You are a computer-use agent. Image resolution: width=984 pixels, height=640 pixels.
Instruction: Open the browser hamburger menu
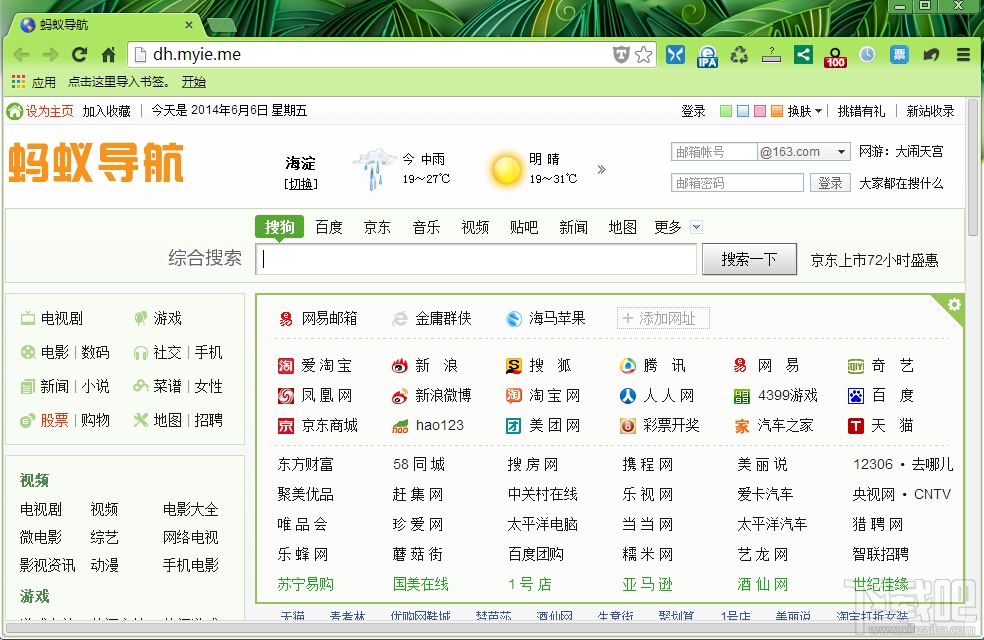point(963,55)
